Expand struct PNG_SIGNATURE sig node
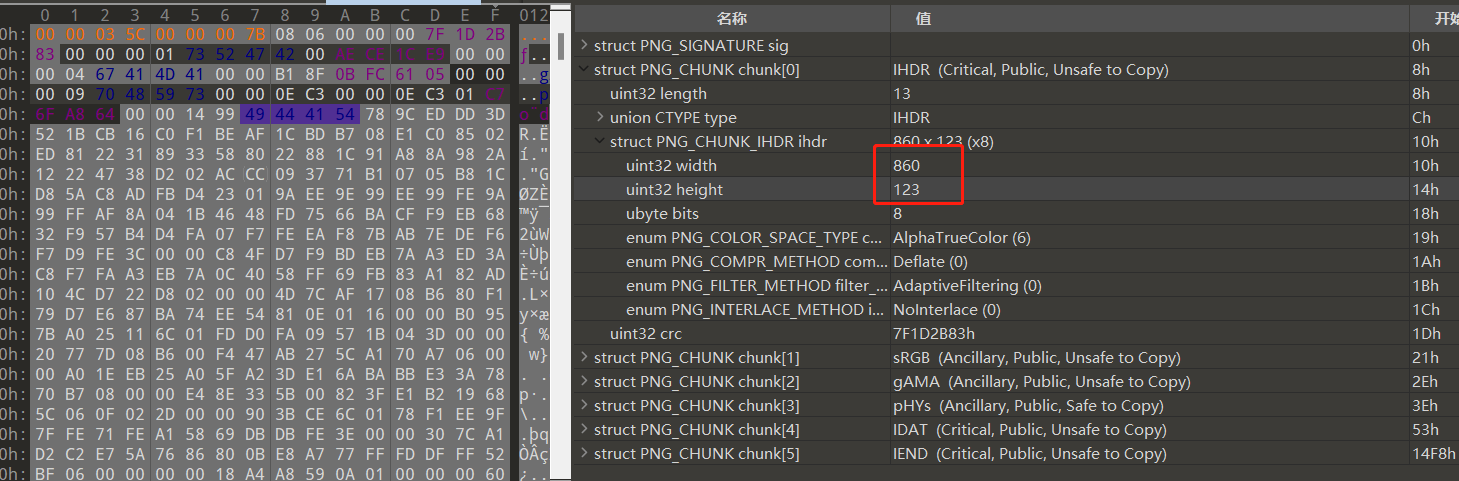This screenshot has height=481, width=1459. coord(584,45)
